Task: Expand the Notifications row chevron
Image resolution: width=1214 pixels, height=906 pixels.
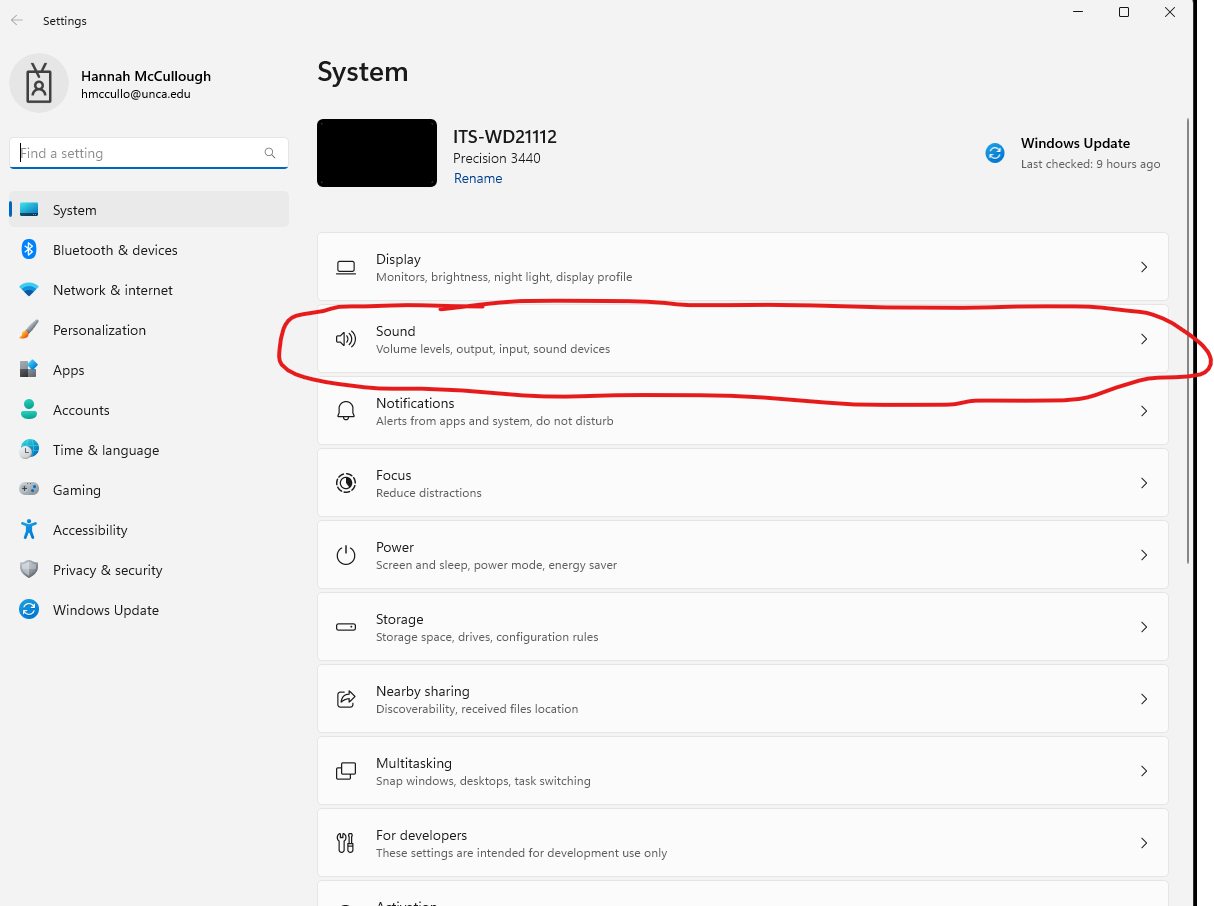Action: [x=1143, y=411]
